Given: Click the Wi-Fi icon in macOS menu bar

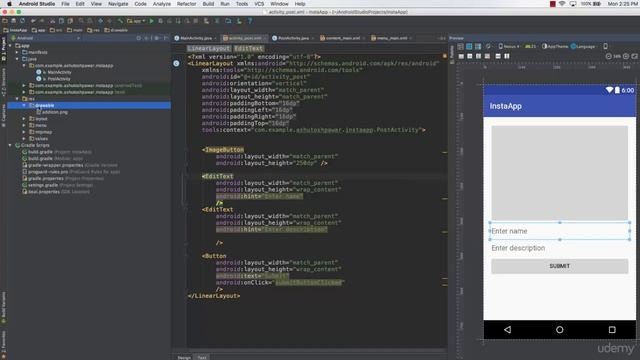Looking at the screenshot, I should pyautogui.click(x=562, y=4).
